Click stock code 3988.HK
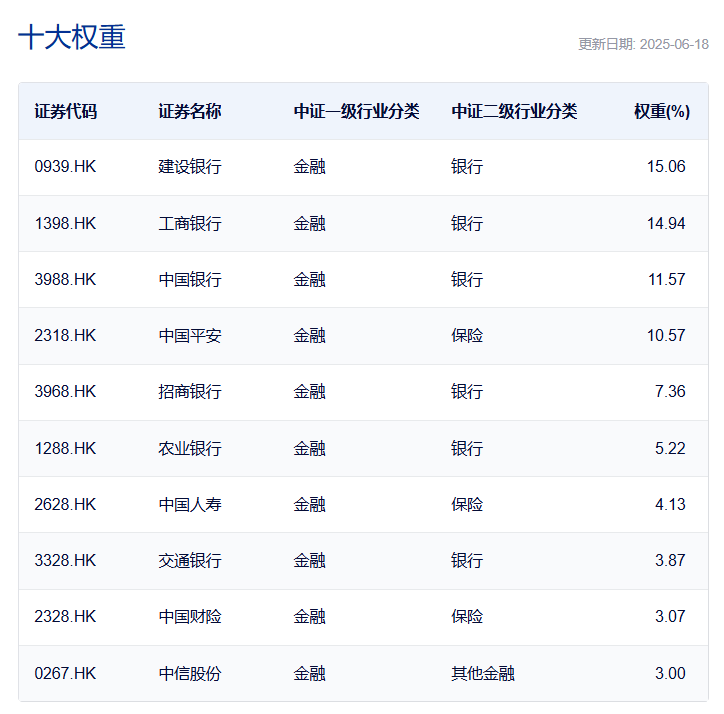 click(65, 279)
